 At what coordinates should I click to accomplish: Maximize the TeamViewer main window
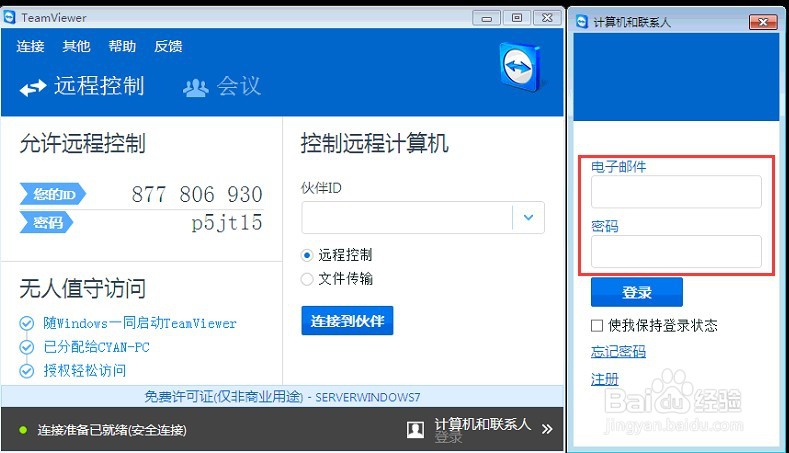(517, 18)
